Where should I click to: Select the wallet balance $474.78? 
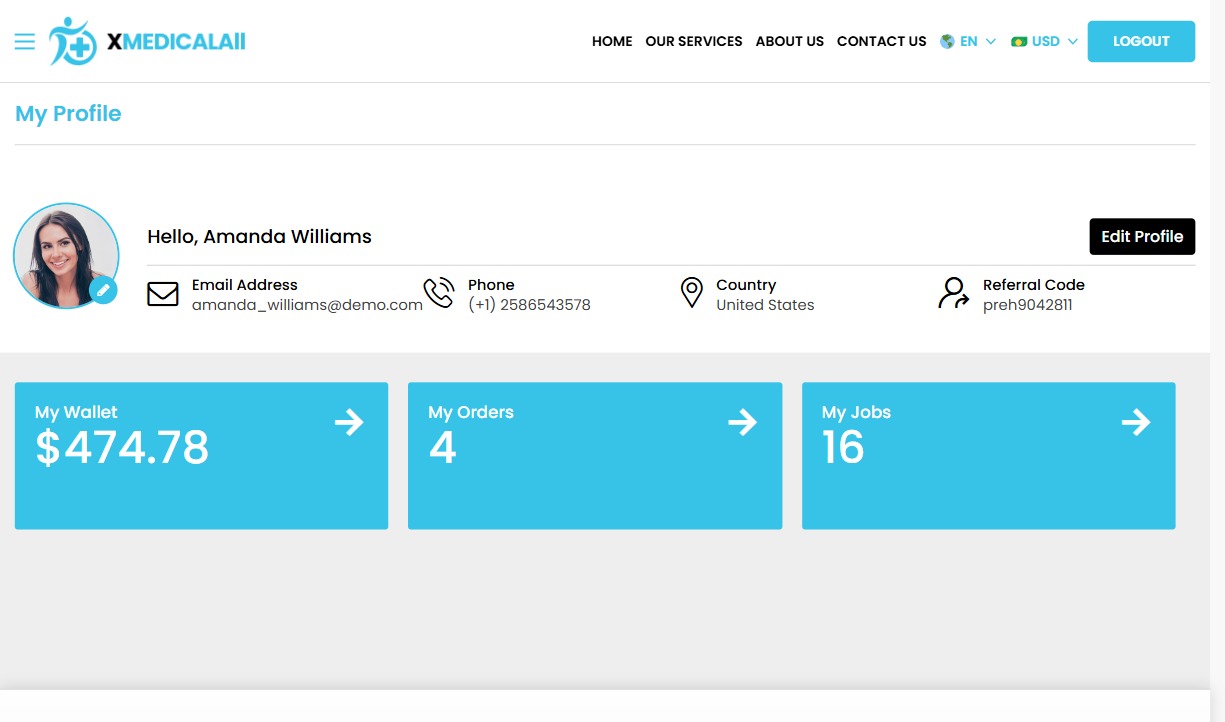click(122, 448)
